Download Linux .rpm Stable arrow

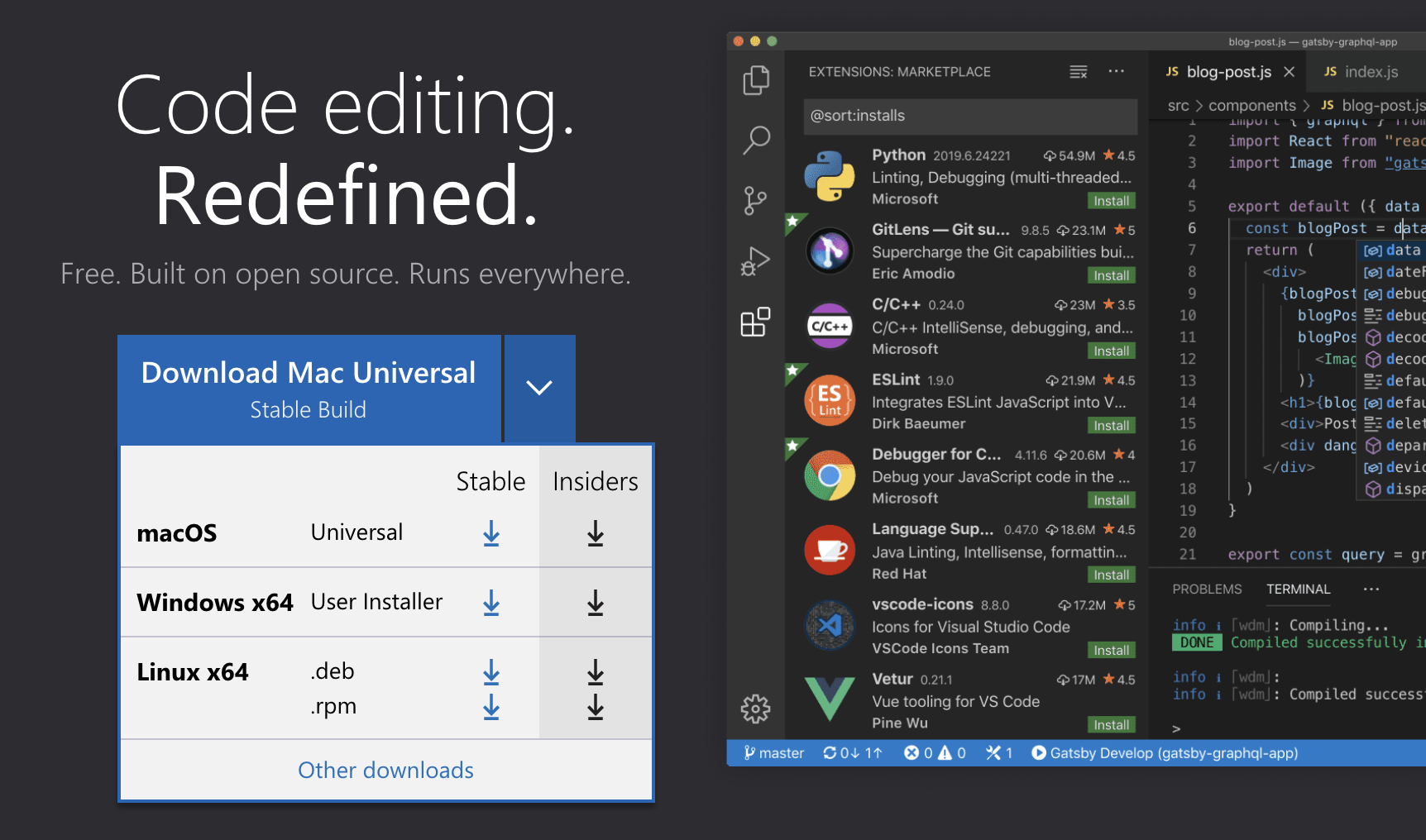[491, 707]
